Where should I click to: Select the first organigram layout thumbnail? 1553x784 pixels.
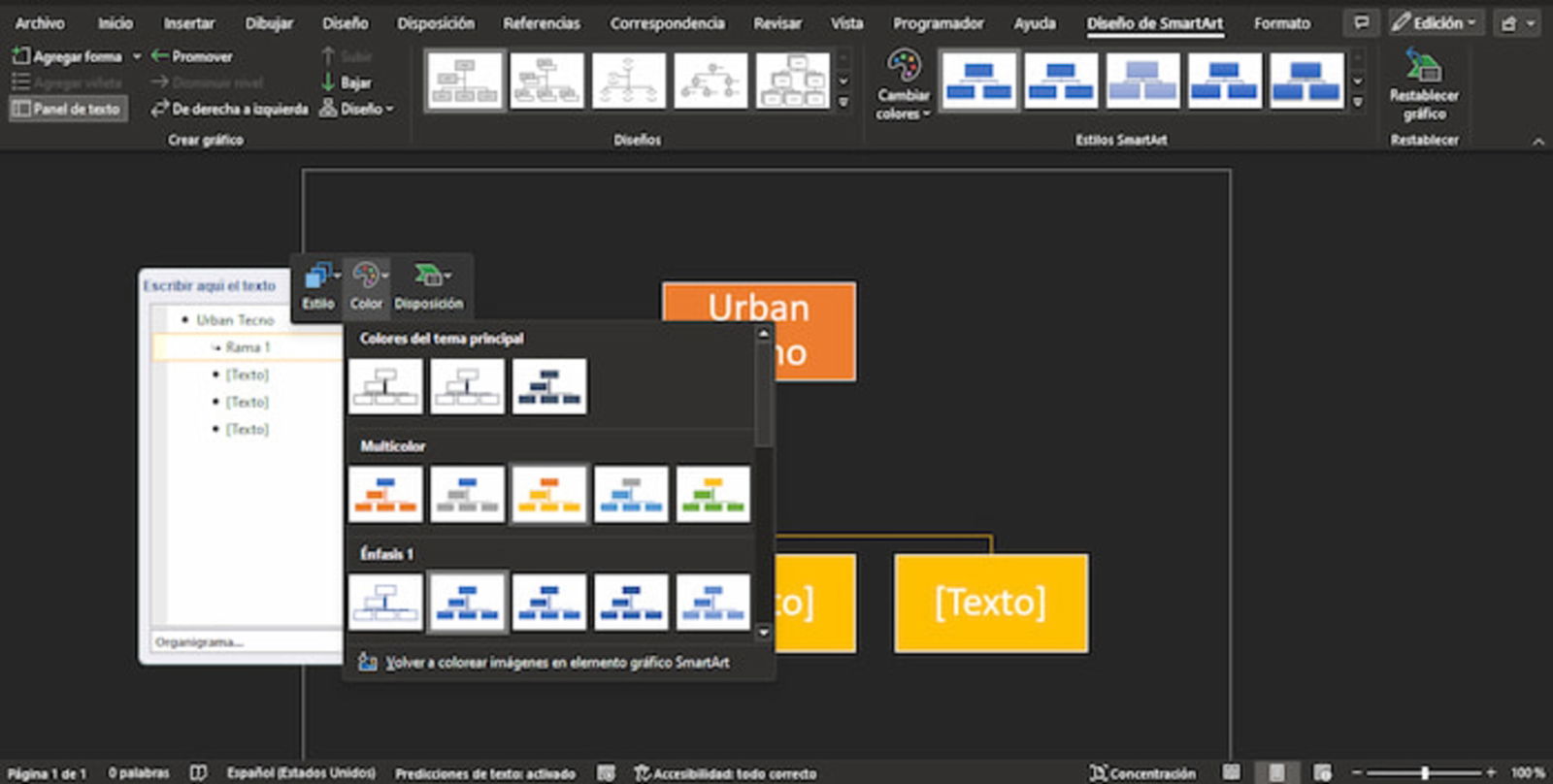click(x=465, y=81)
